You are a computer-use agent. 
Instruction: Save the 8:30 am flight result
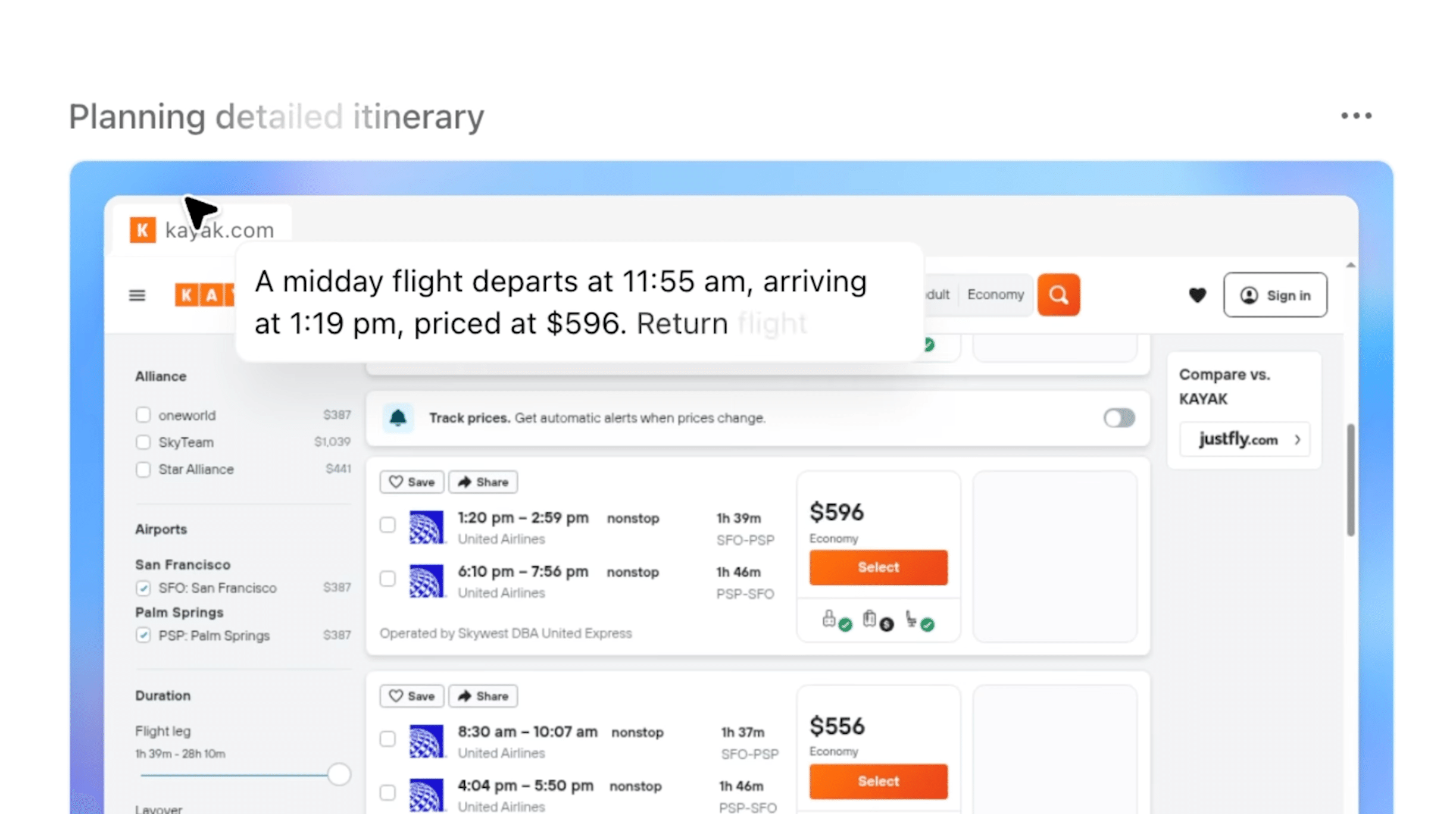pos(411,696)
